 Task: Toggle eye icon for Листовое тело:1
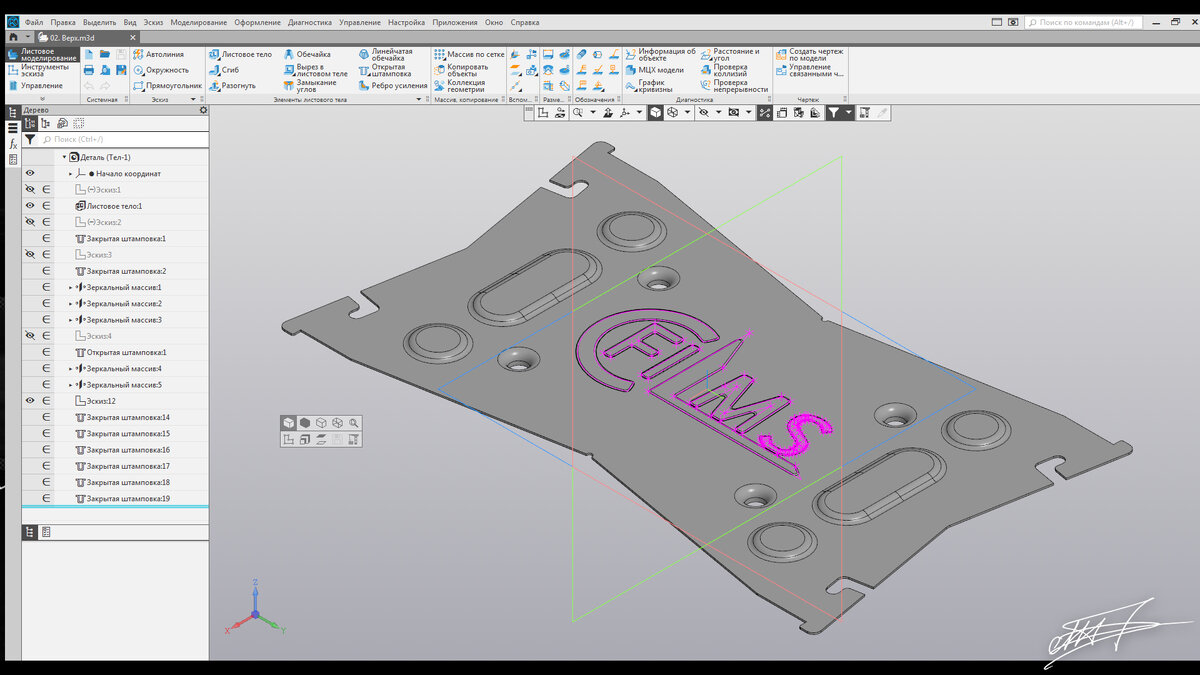click(x=30, y=206)
